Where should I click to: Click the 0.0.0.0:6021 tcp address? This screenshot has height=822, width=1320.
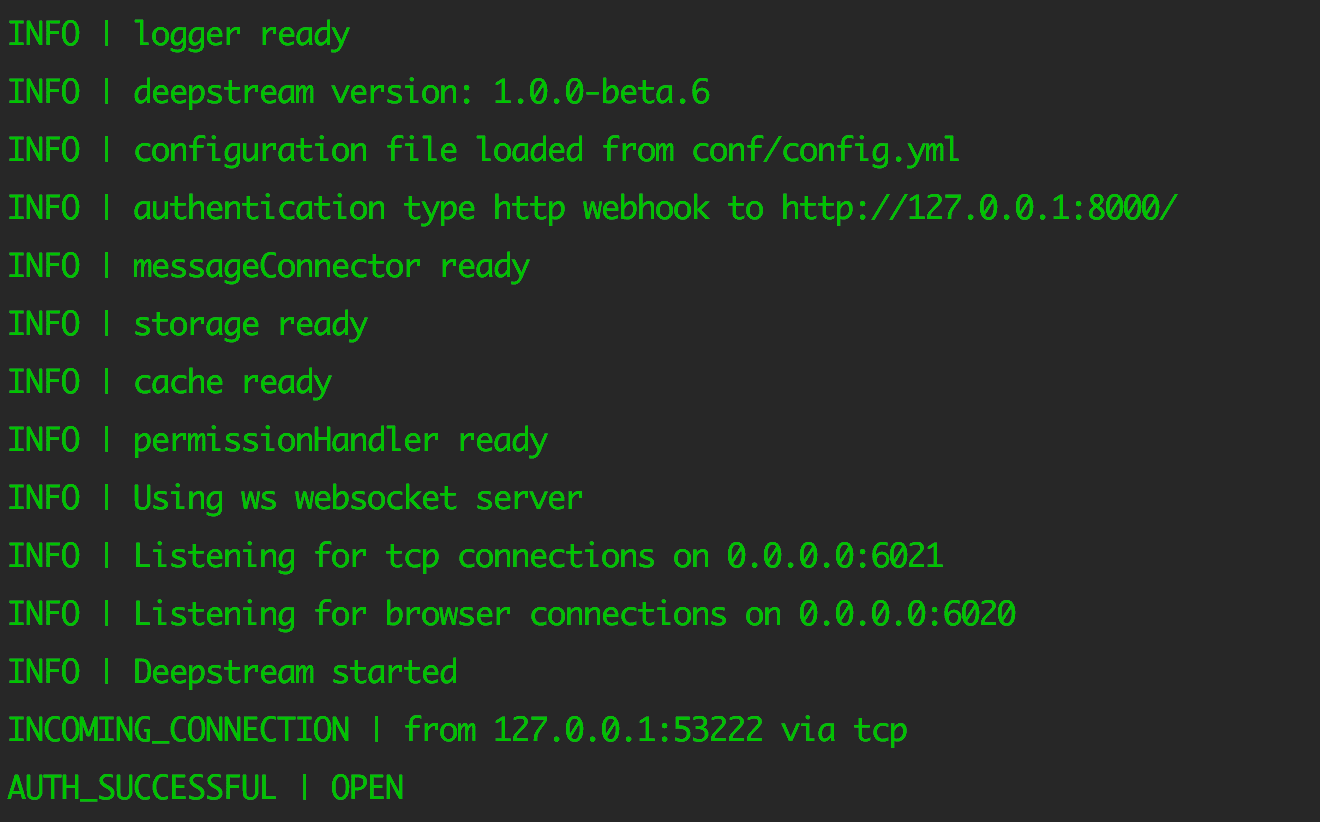[835, 556]
